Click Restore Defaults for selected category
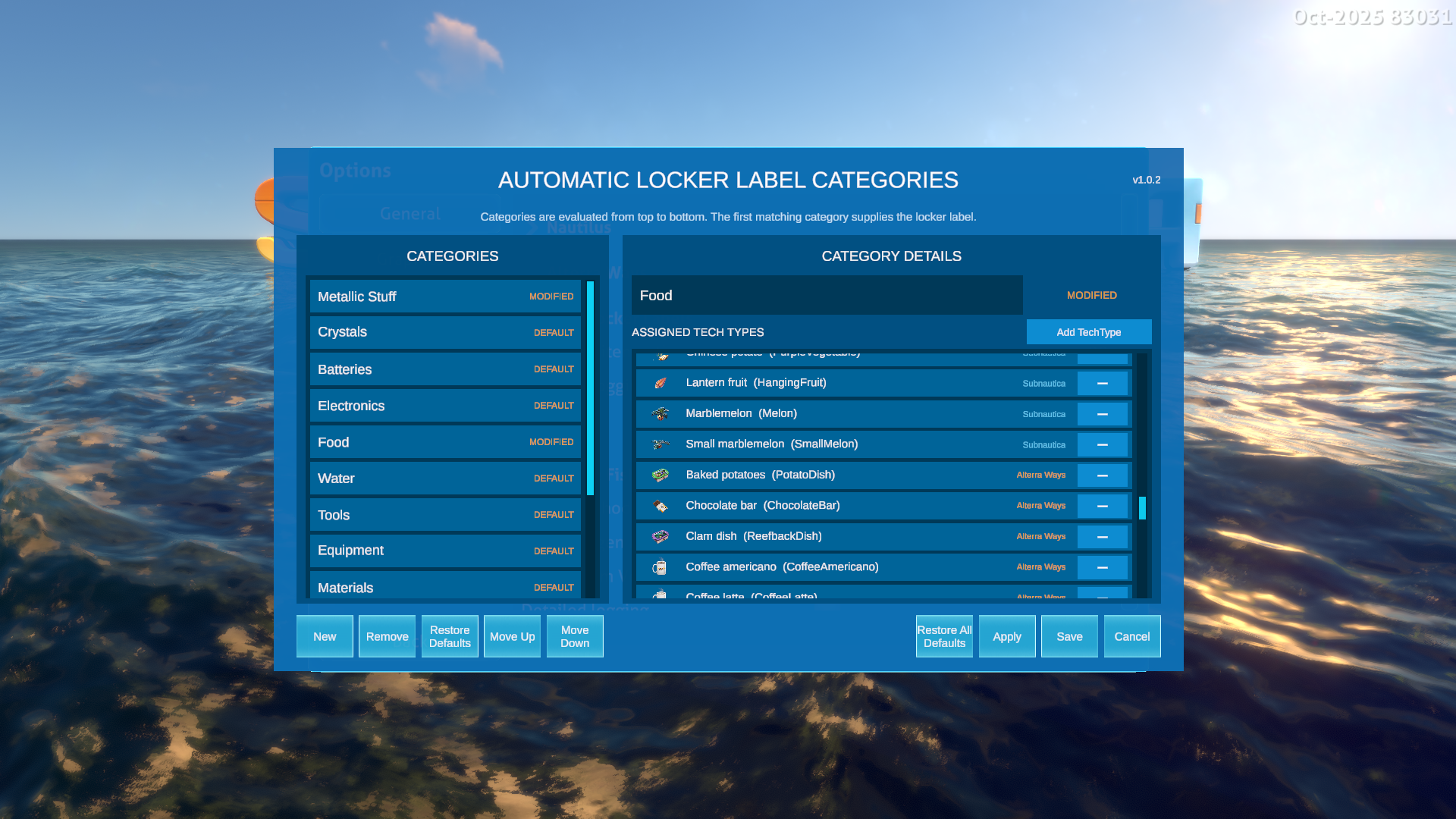This screenshot has width=1456, height=819. pyautogui.click(x=450, y=636)
